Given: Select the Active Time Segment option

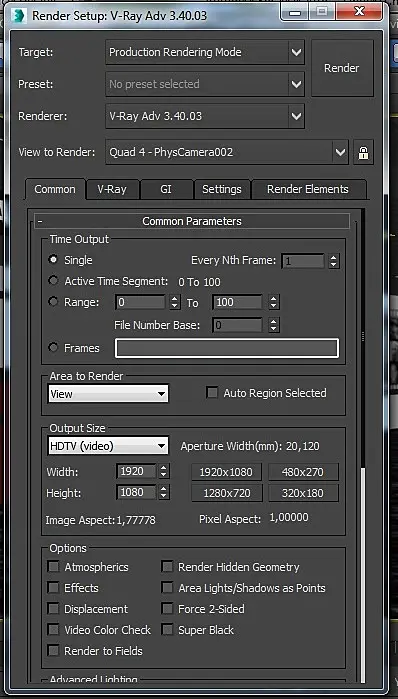Looking at the screenshot, I should (x=53, y=281).
